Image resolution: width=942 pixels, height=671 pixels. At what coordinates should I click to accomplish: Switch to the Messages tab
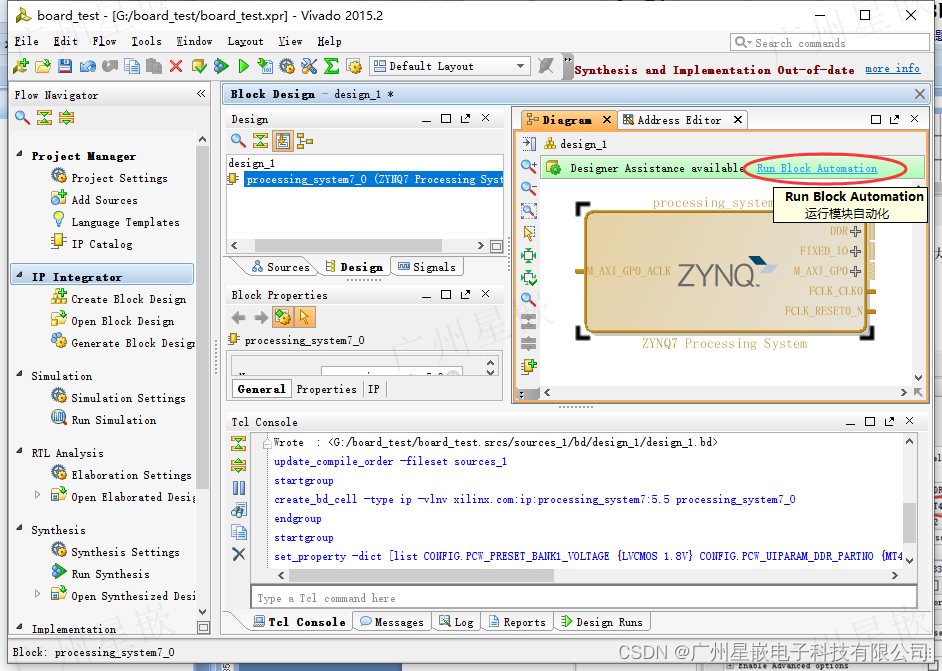(392, 622)
